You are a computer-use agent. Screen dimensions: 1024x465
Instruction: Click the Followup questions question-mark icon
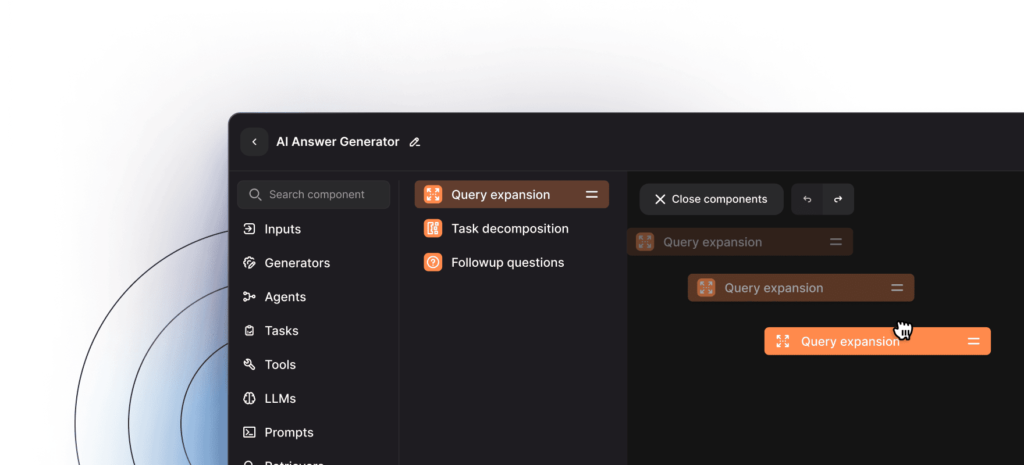433,263
